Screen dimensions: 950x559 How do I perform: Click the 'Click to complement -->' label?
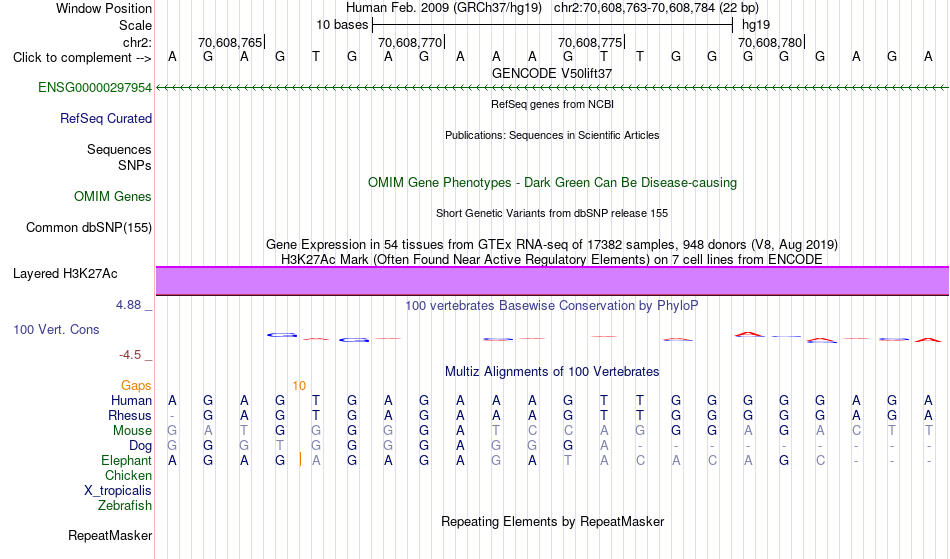(x=82, y=58)
